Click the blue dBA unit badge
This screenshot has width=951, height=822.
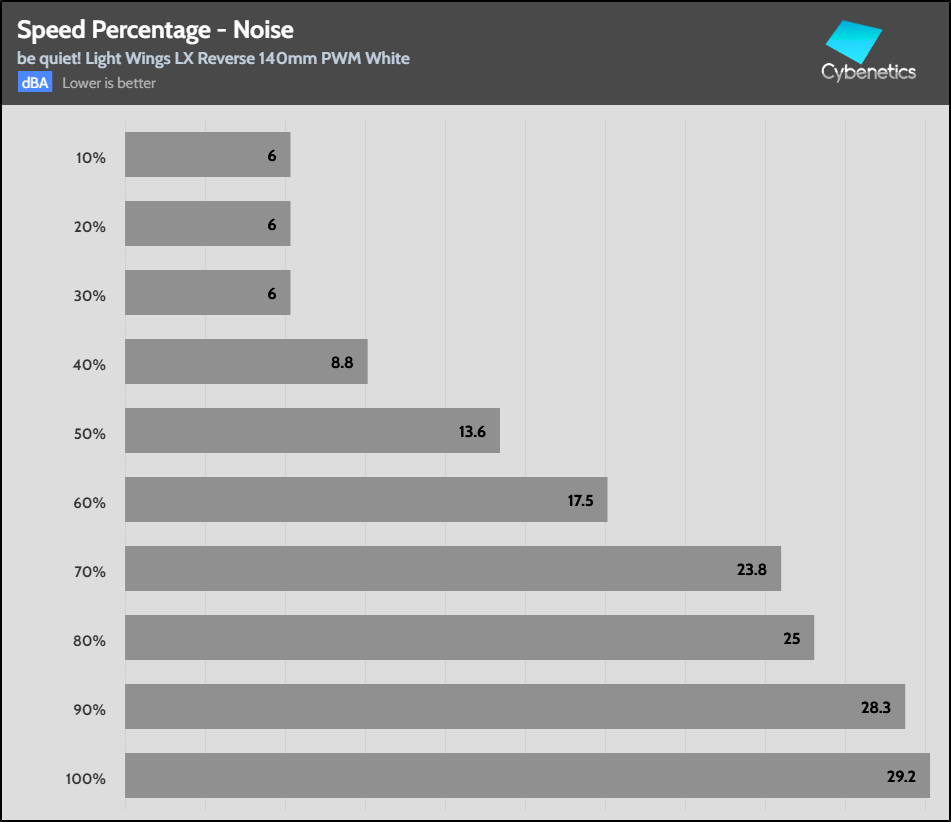[34, 83]
